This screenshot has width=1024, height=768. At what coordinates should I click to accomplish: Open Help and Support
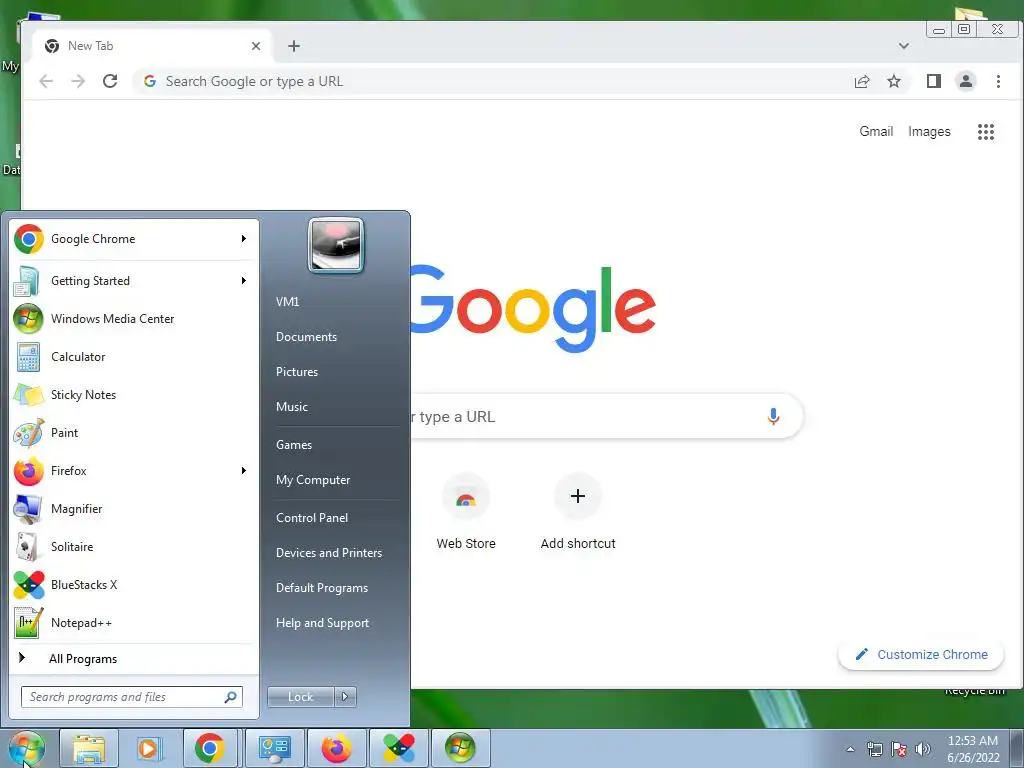(x=323, y=623)
